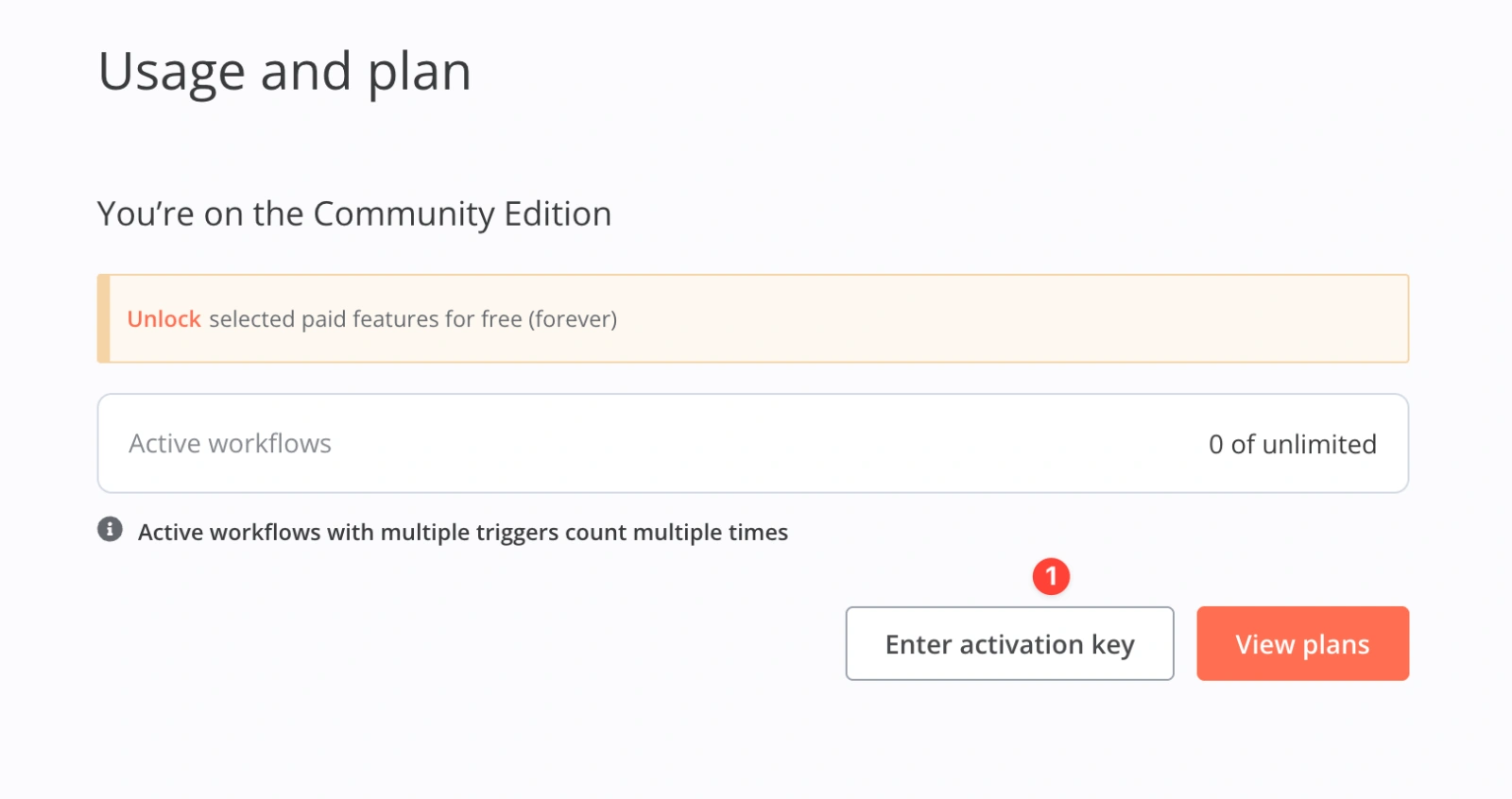Open the View plans button
This screenshot has height=799, width=1512.
[x=1302, y=644]
